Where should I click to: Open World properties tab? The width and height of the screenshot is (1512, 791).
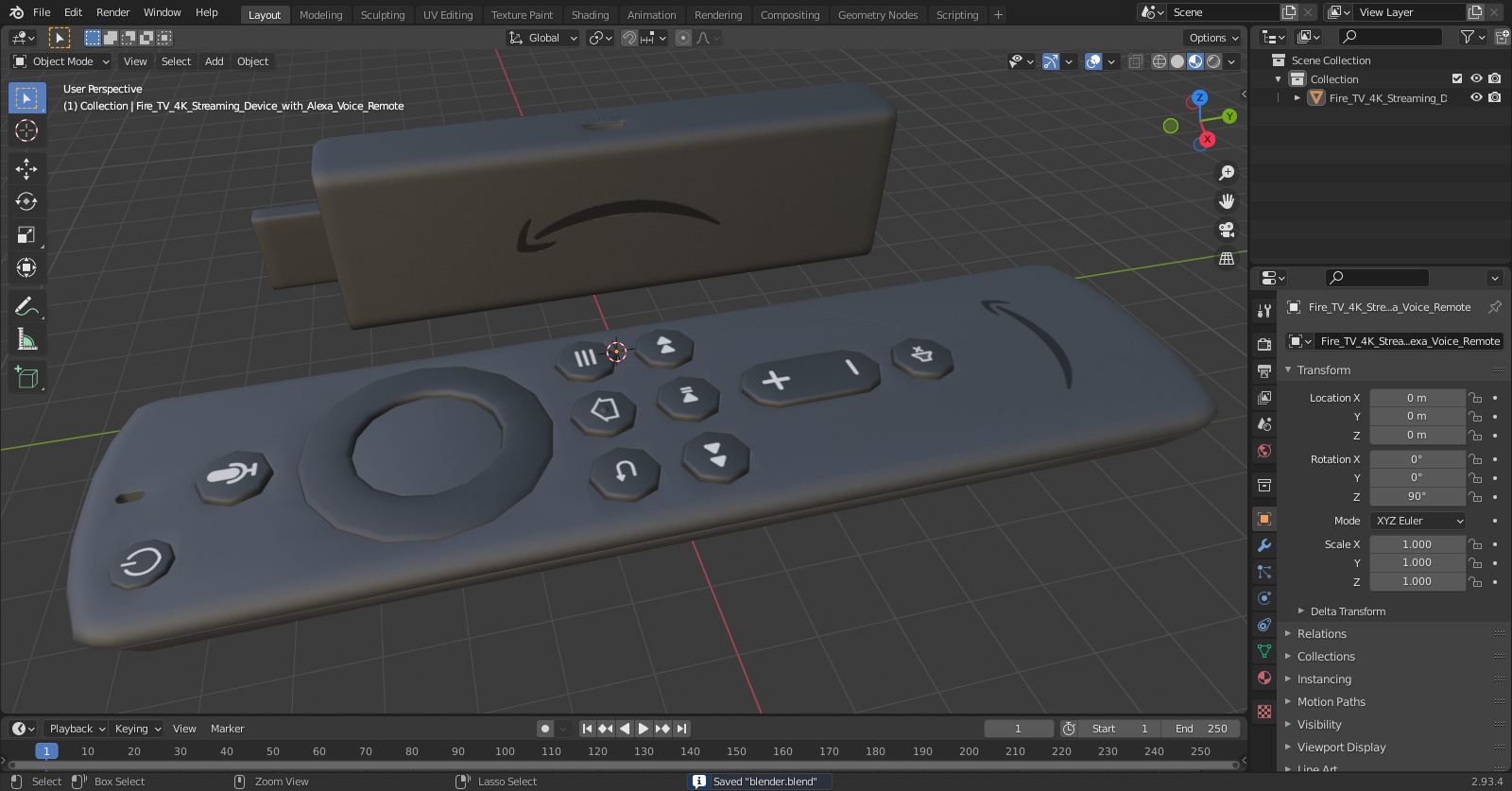click(1264, 451)
